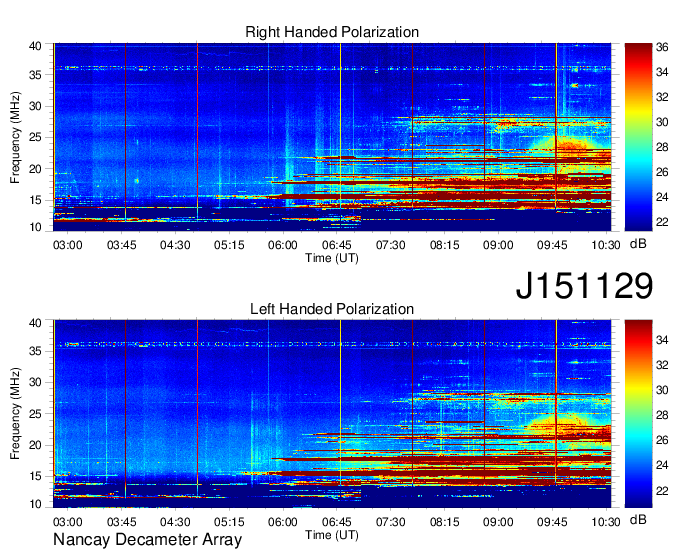Click the 10:30 time tick under the bottom plot
The width and height of the screenshot is (680, 552).
tap(606, 522)
